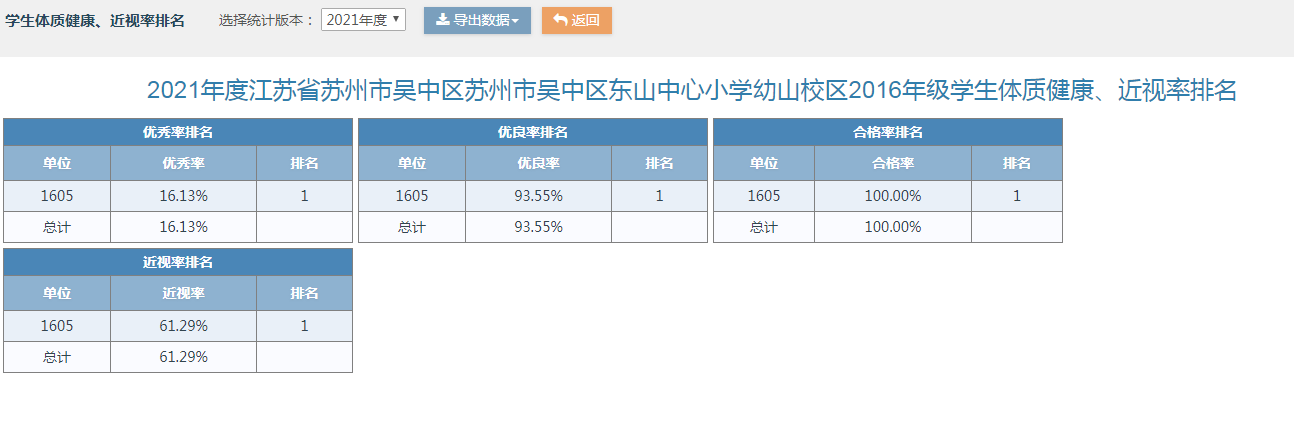Click total 61.29% in the 总计 row
The image size is (1294, 433).
pyautogui.click(x=184, y=357)
